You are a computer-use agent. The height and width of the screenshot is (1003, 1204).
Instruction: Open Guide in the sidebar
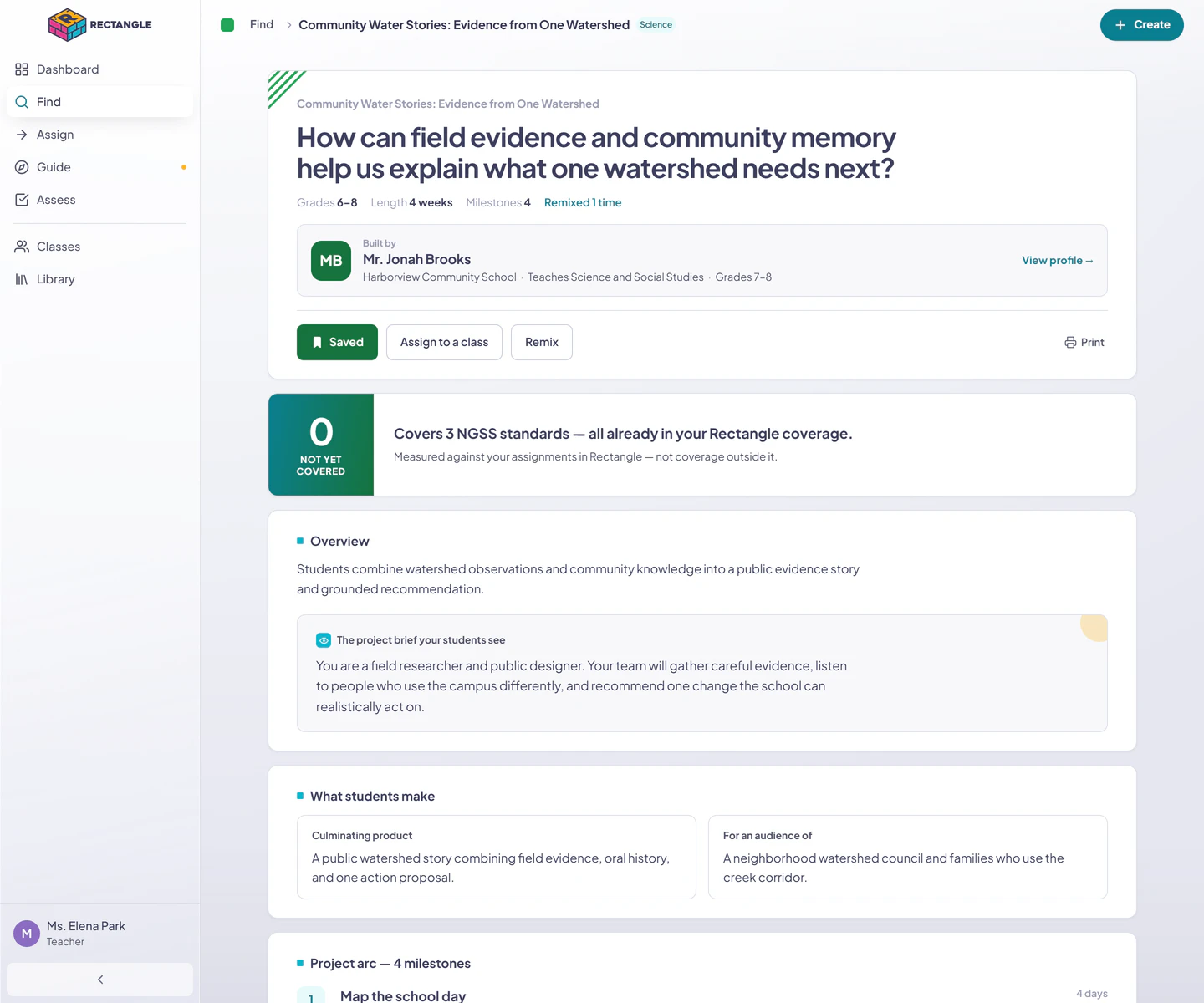click(99, 167)
